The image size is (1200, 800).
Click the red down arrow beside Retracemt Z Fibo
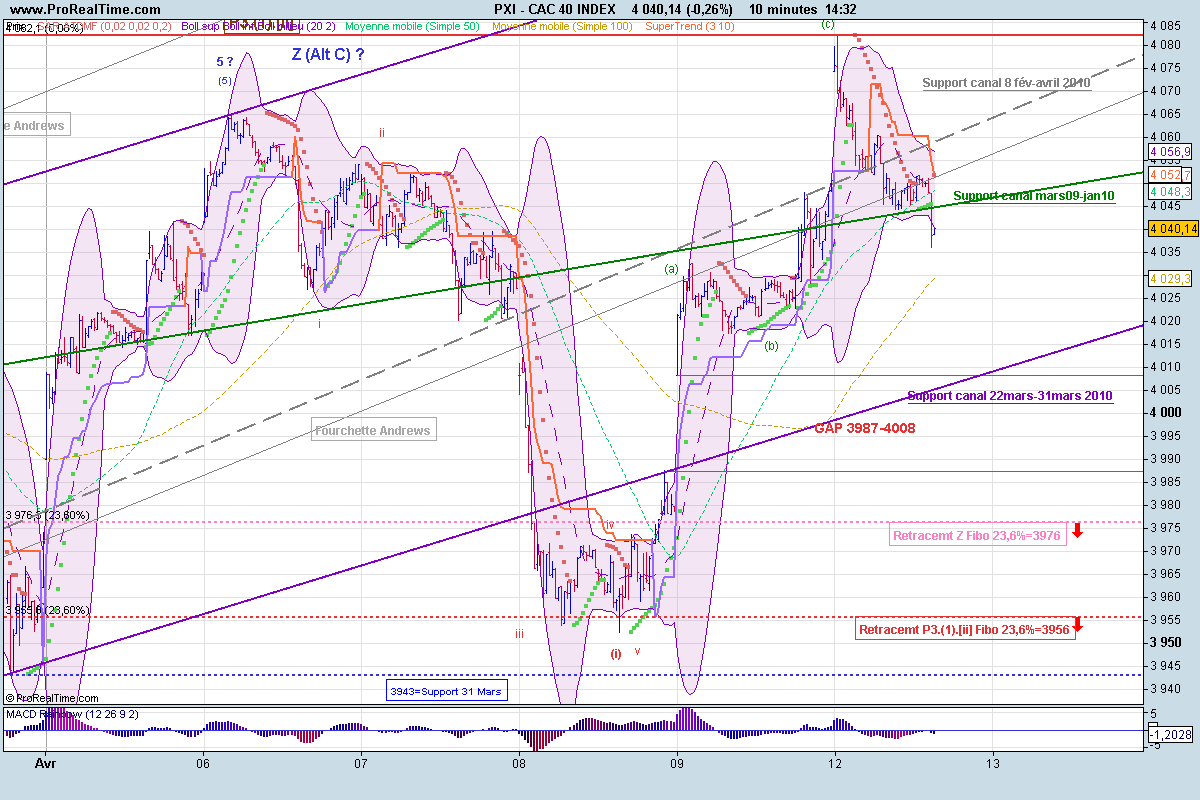pos(1077,530)
